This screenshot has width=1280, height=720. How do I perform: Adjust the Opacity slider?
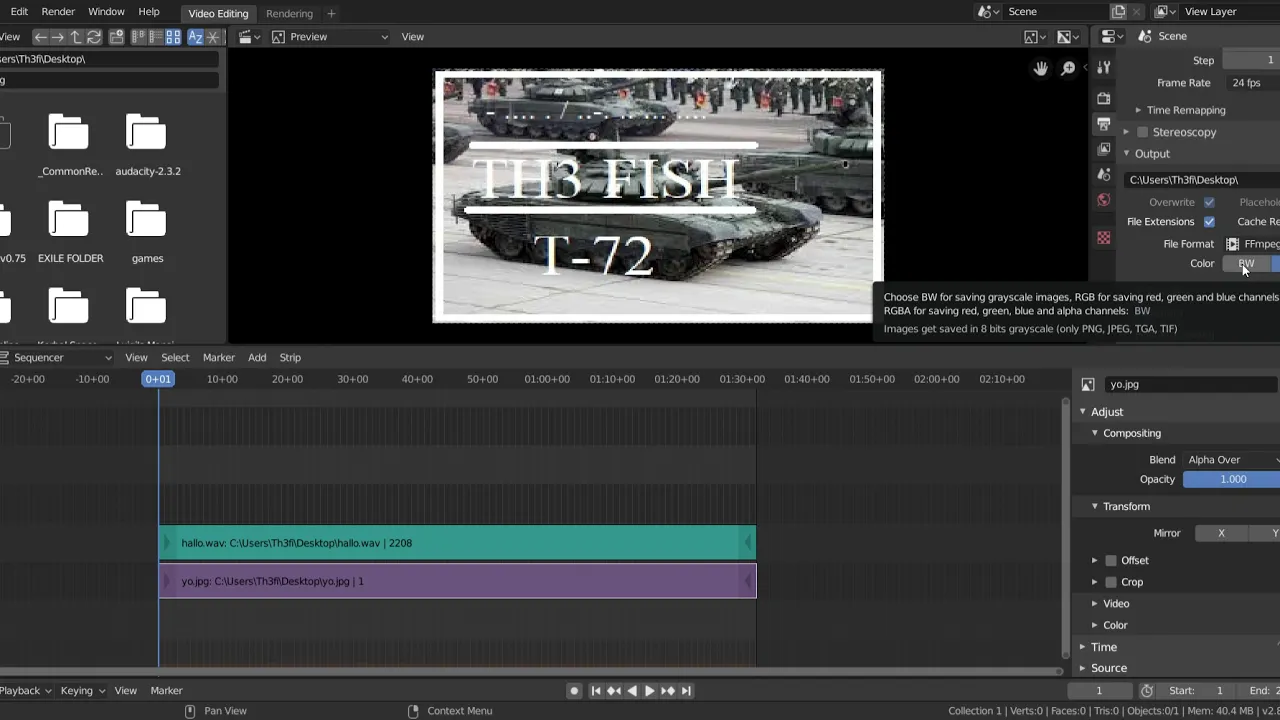pyautogui.click(x=1231, y=480)
